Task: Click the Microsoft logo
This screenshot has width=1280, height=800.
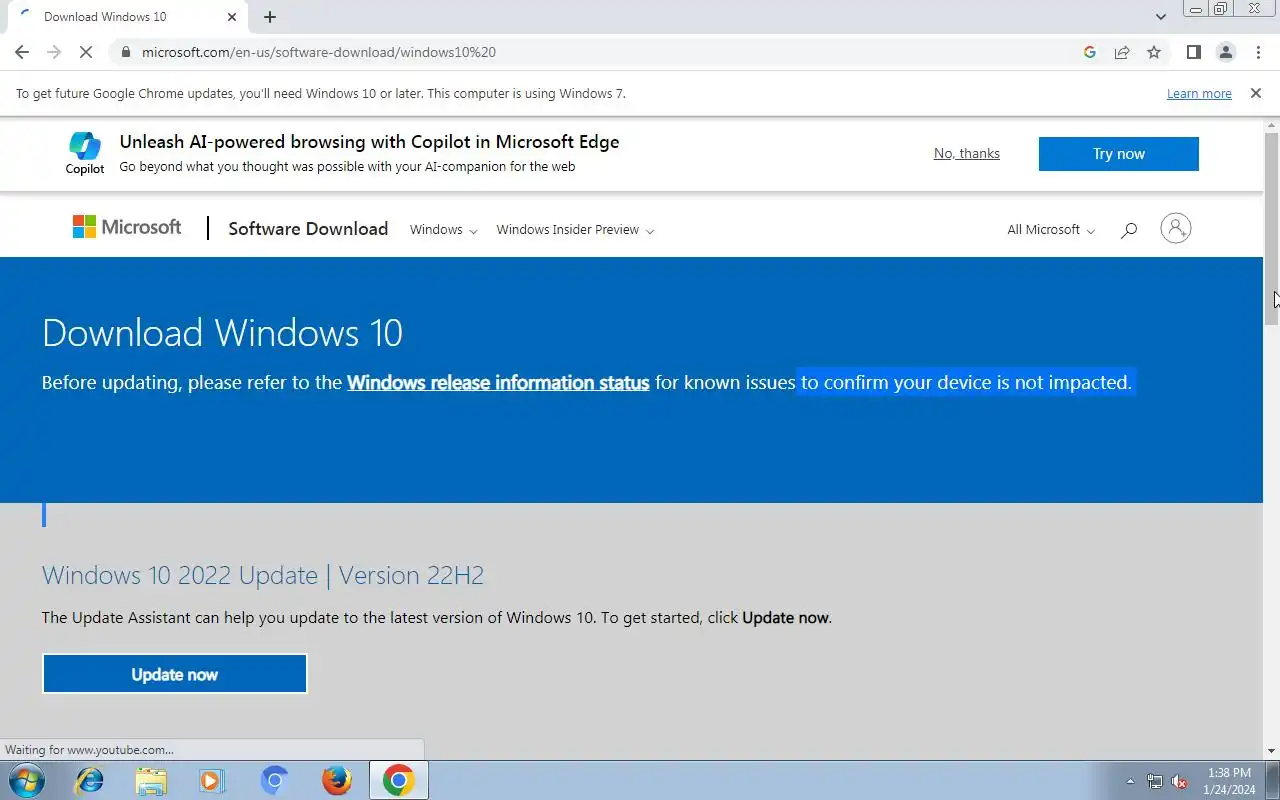Action: tap(127, 227)
